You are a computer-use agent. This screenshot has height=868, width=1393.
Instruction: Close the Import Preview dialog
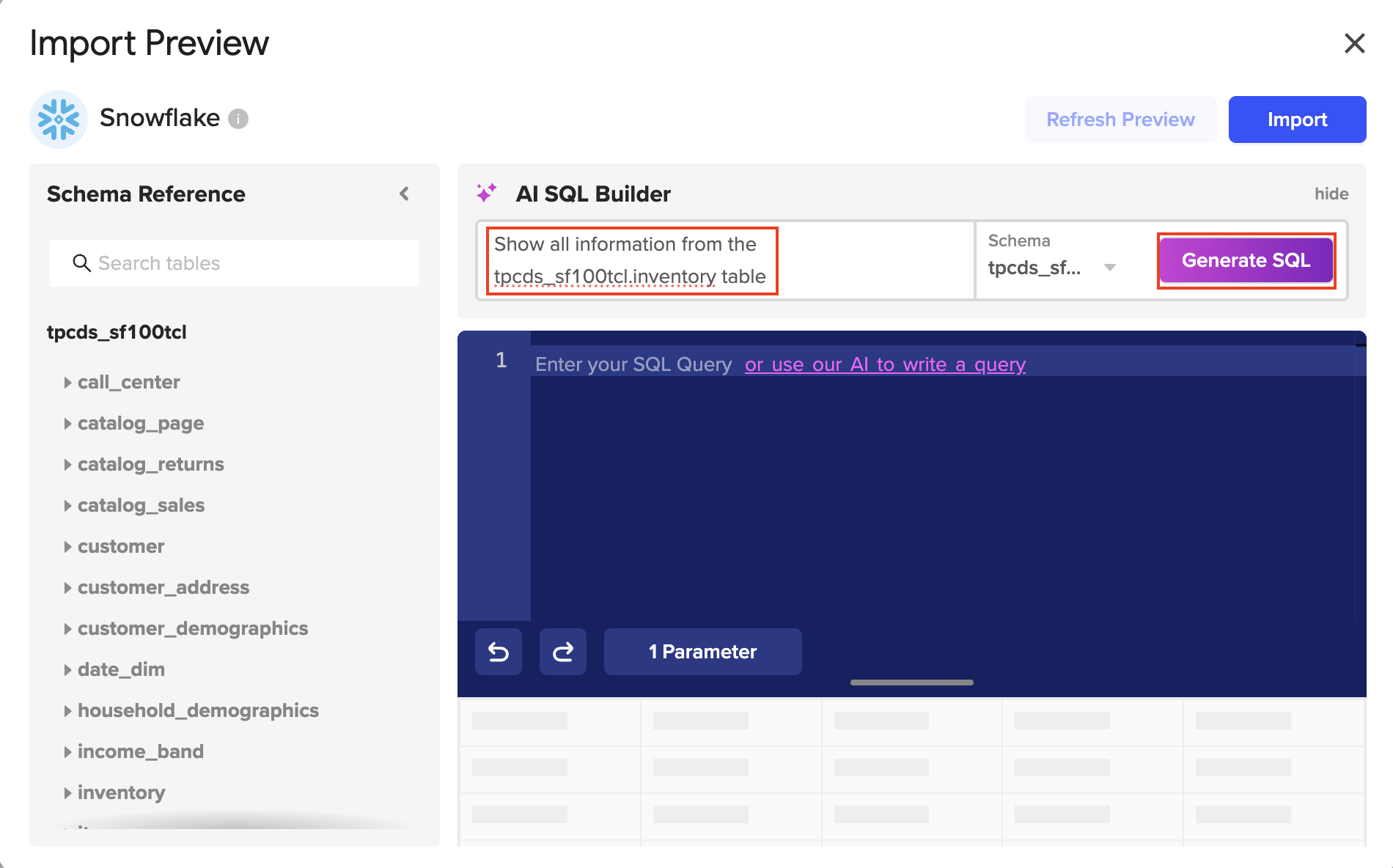1354,43
